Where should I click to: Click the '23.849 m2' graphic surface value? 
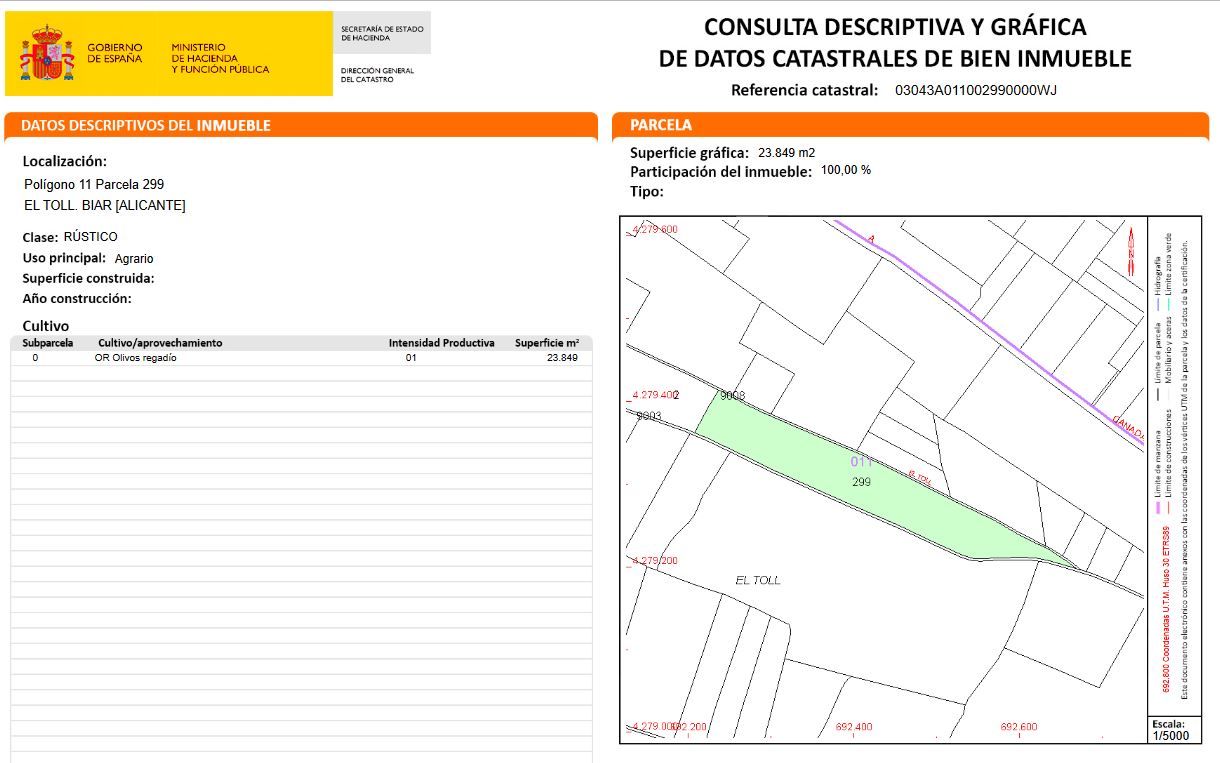click(787, 153)
